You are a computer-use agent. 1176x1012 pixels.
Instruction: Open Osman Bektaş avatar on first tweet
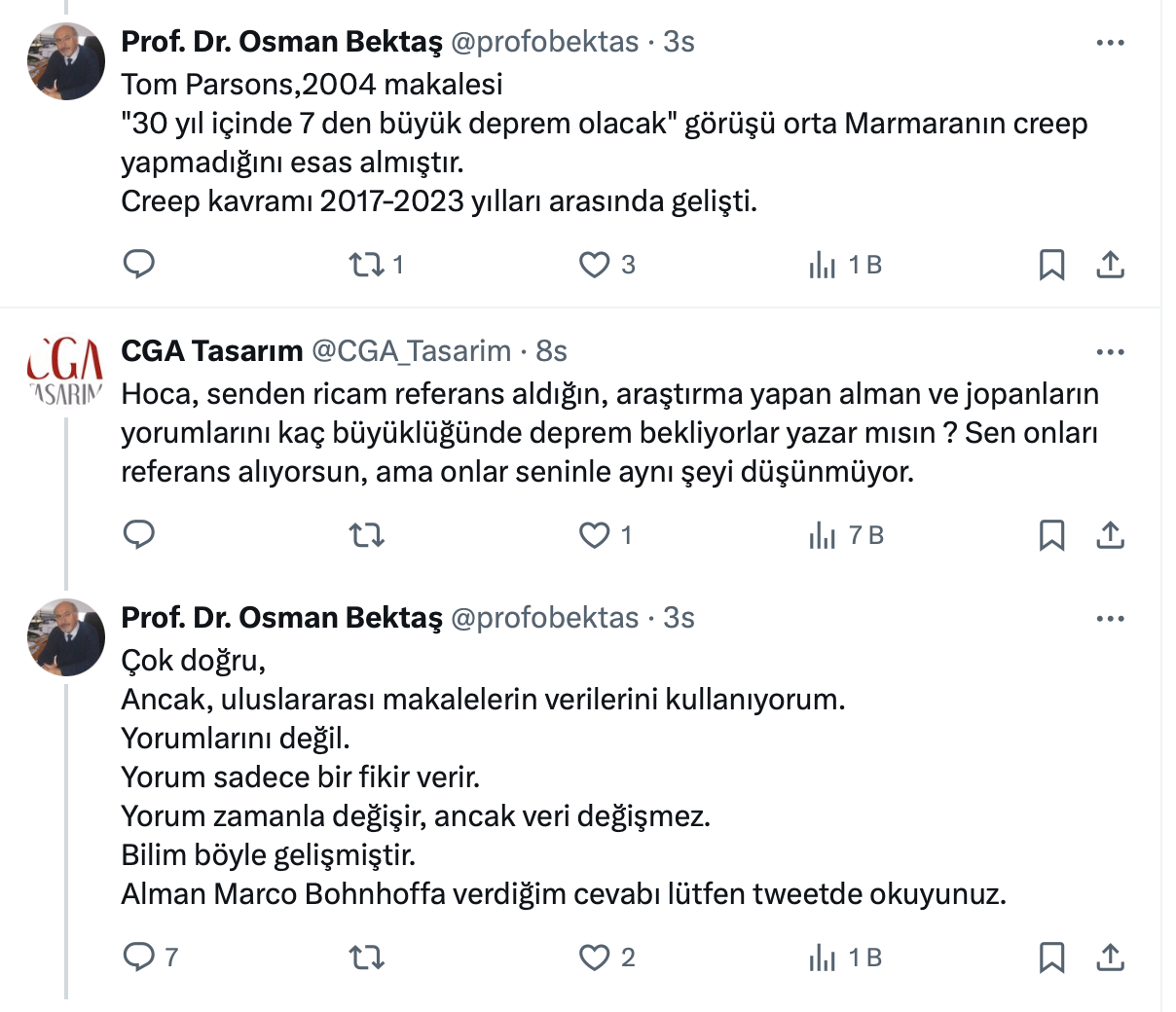point(65,62)
